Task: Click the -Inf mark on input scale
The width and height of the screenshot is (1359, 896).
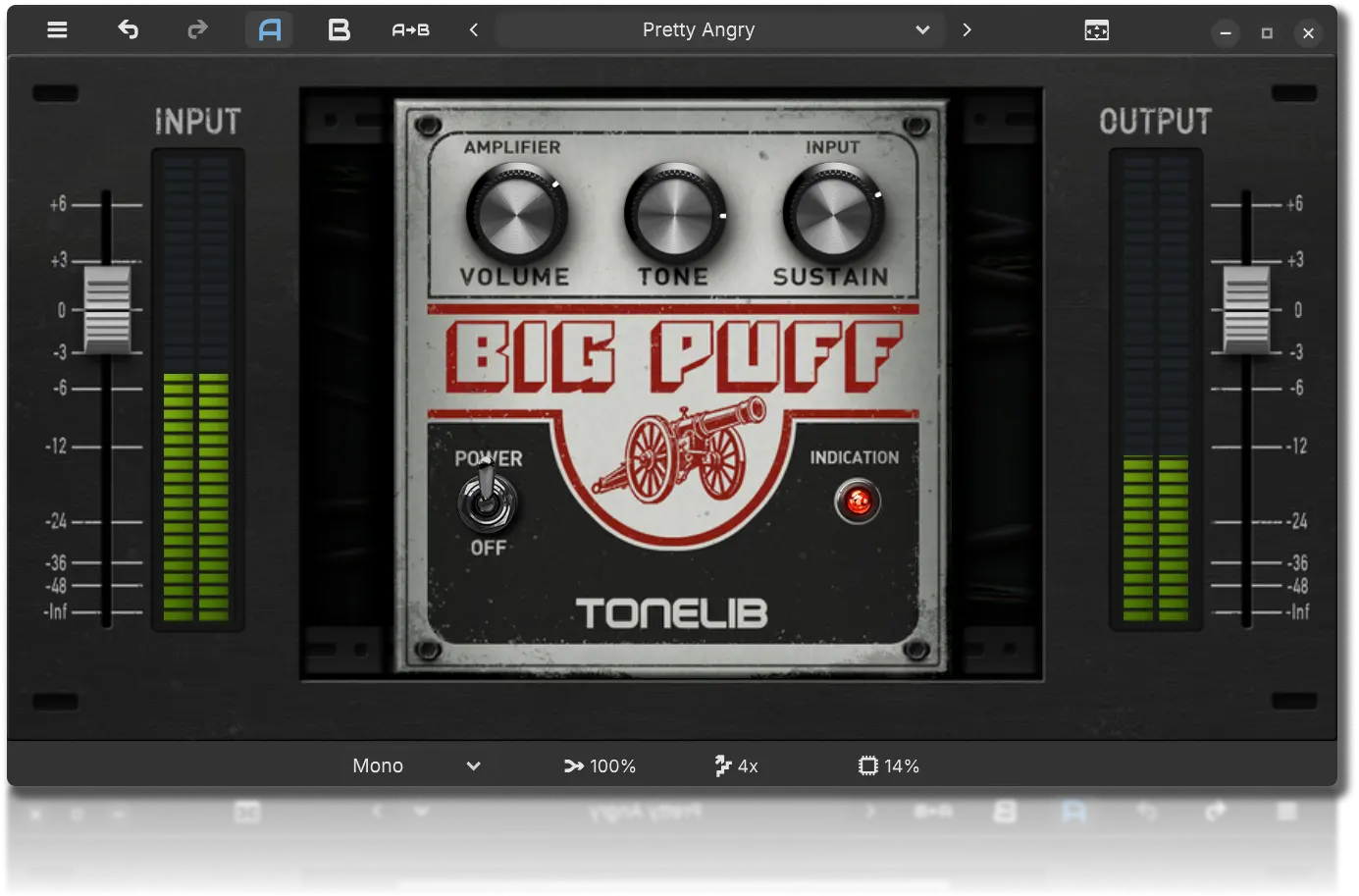Action: tap(55, 611)
